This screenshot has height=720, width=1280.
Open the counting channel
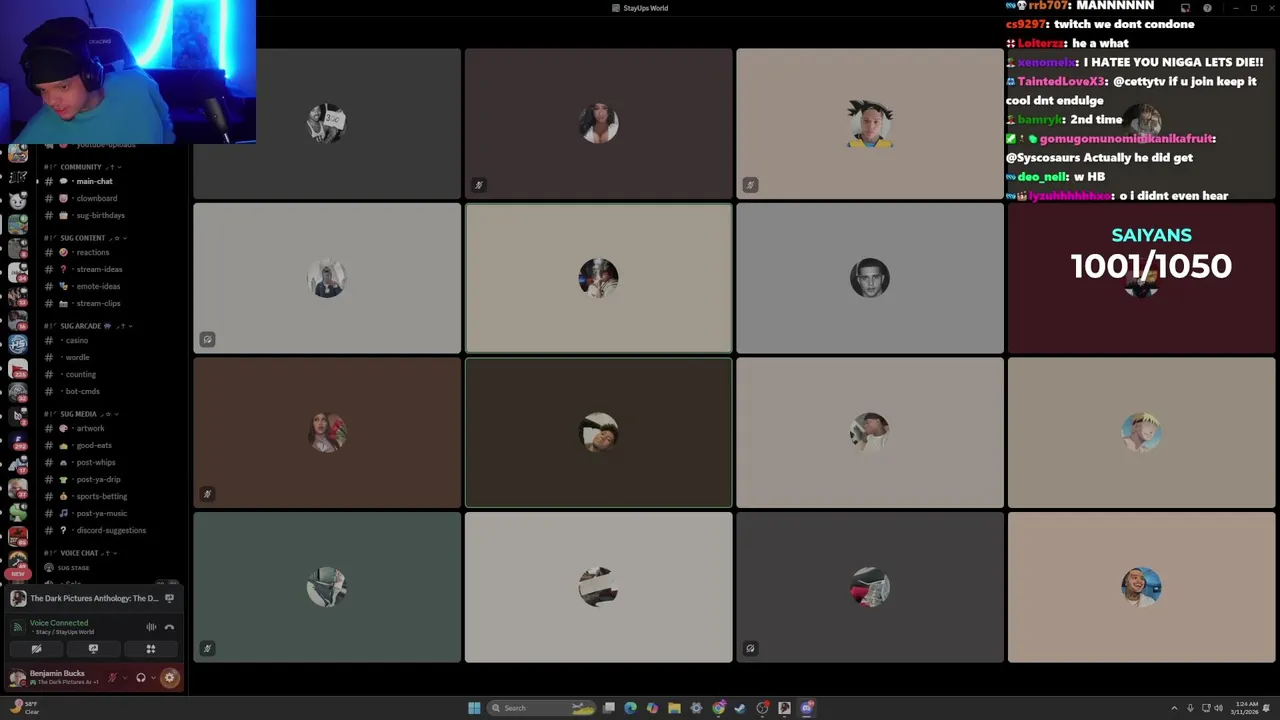pyautogui.click(x=80, y=374)
